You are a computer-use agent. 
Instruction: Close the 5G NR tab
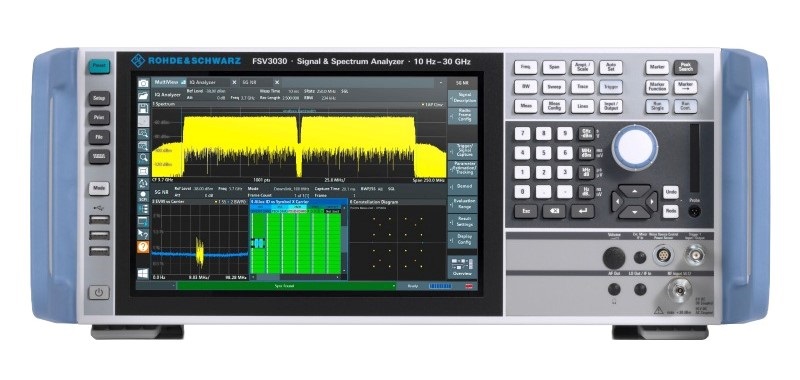click(277, 82)
